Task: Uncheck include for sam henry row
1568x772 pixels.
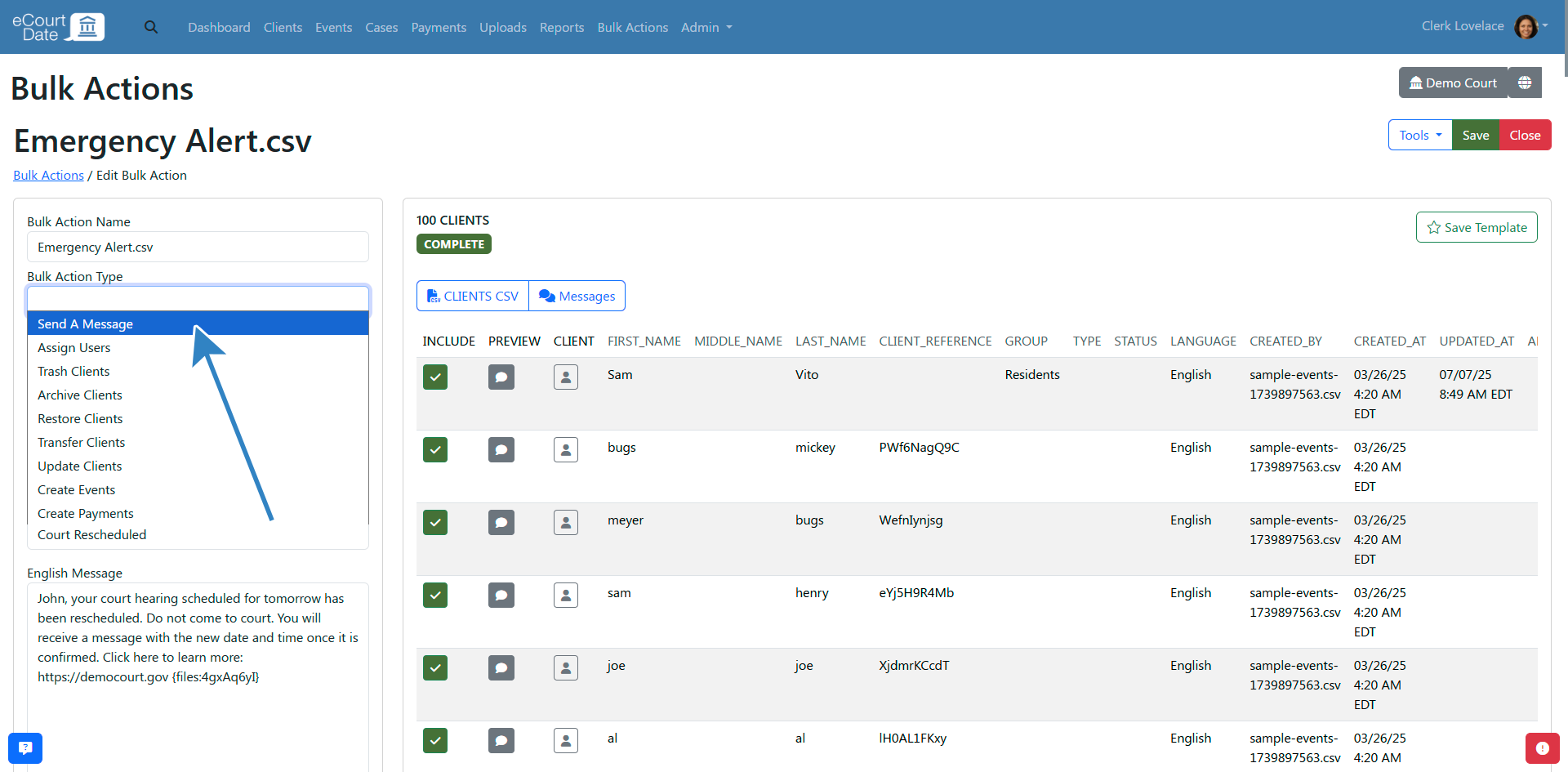Action: pyautogui.click(x=435, y=595)
